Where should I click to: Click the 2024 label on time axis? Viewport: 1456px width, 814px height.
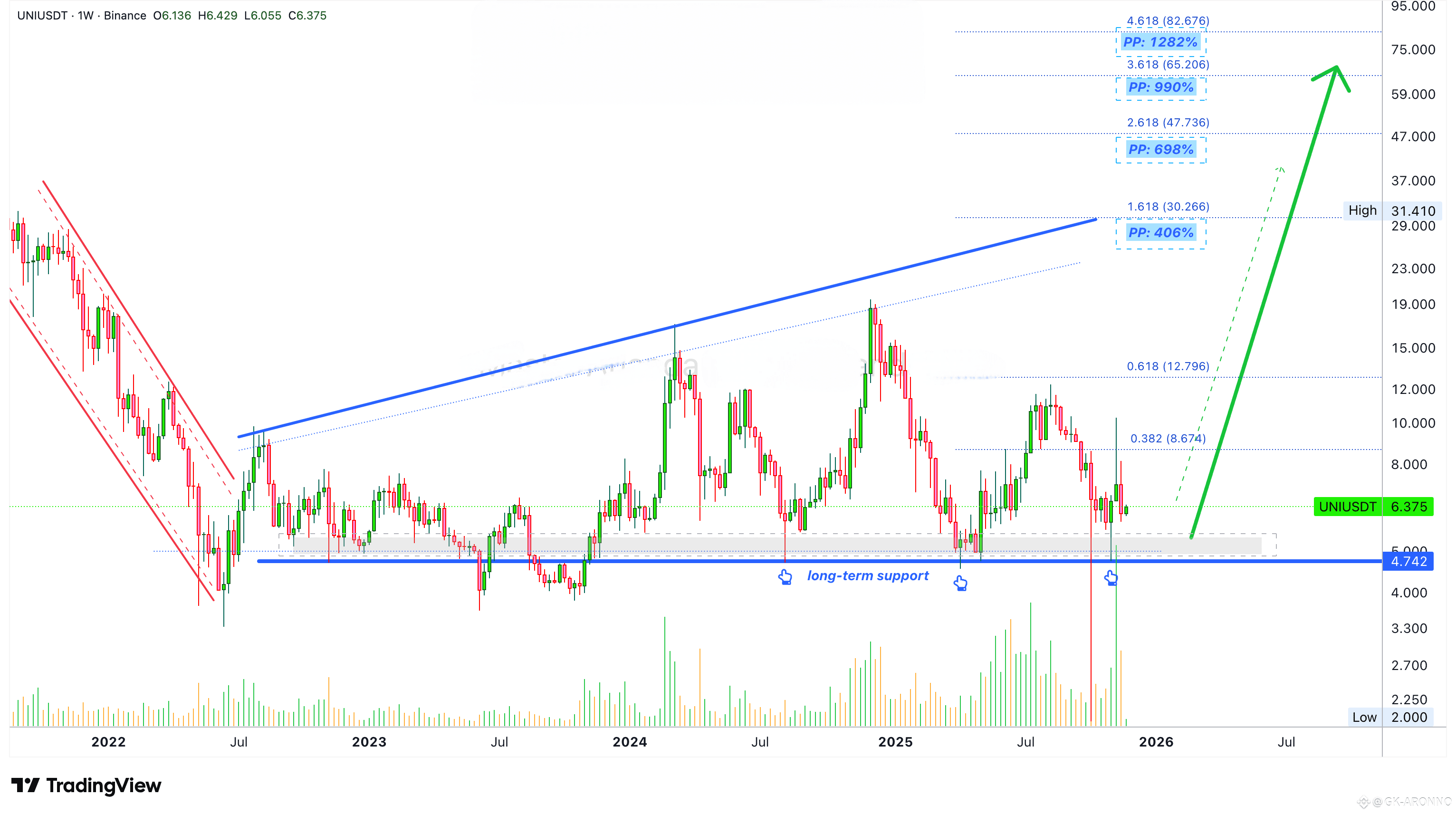630,742
